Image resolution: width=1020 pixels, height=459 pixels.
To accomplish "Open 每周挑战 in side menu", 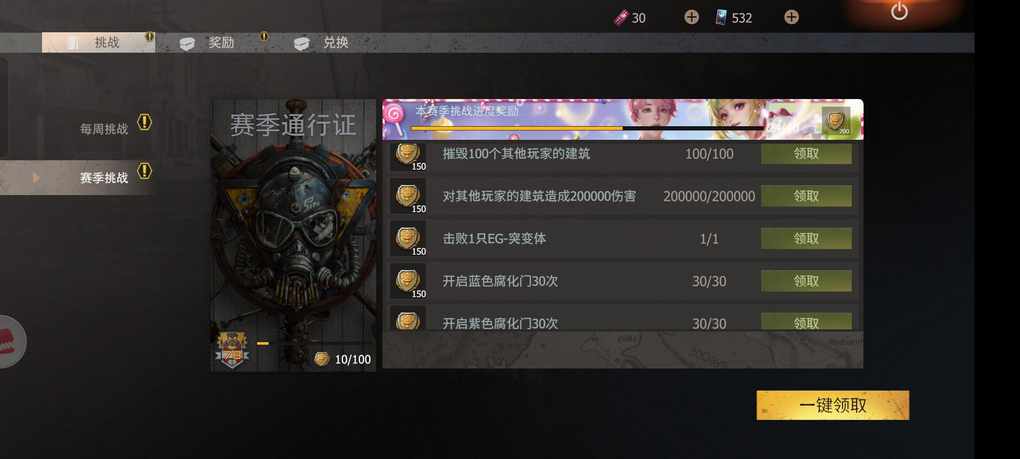I will (104, 129).
